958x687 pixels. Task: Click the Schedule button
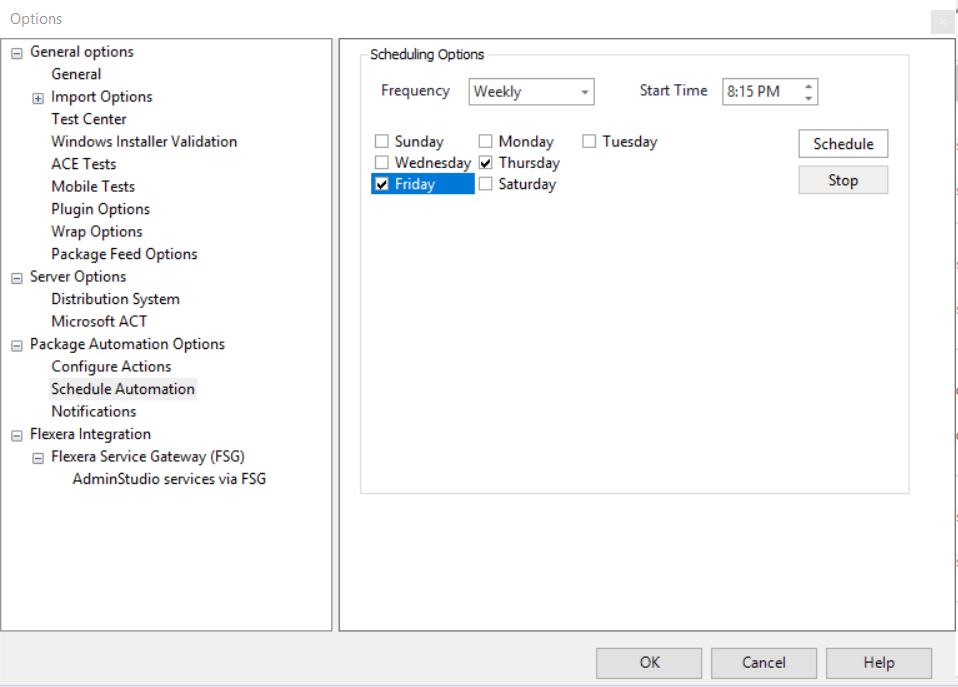tap(843, 144)
